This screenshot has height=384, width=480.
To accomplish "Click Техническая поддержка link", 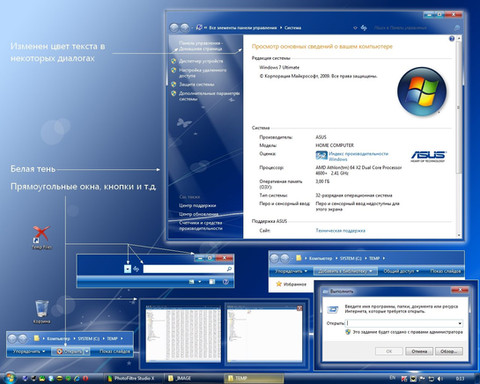I will coord(340,230).
